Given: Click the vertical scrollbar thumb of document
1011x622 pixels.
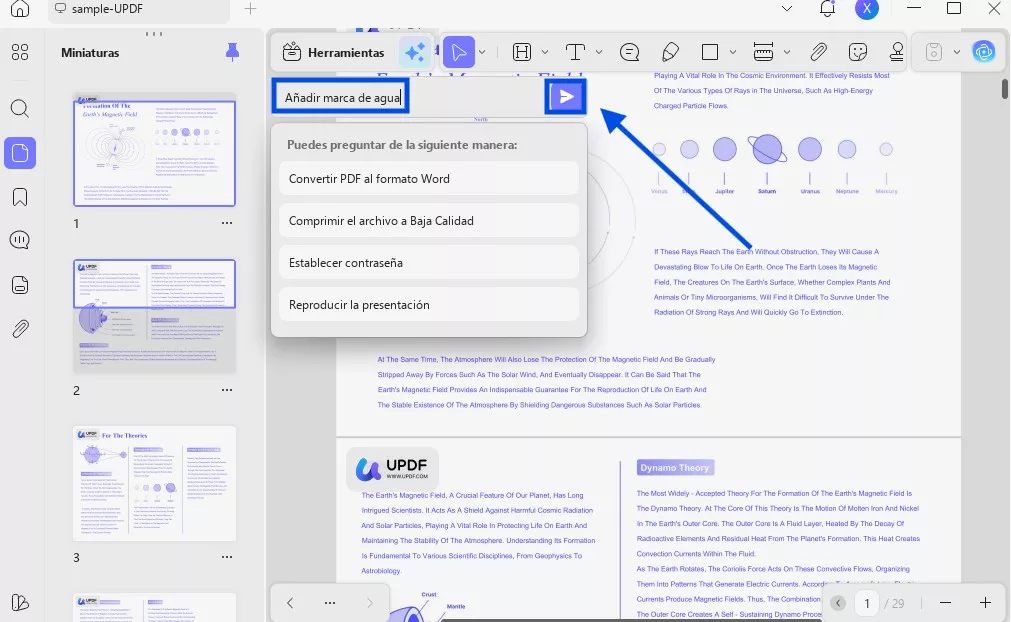Looking at the screenshot, I should (x=1005, y=88).
